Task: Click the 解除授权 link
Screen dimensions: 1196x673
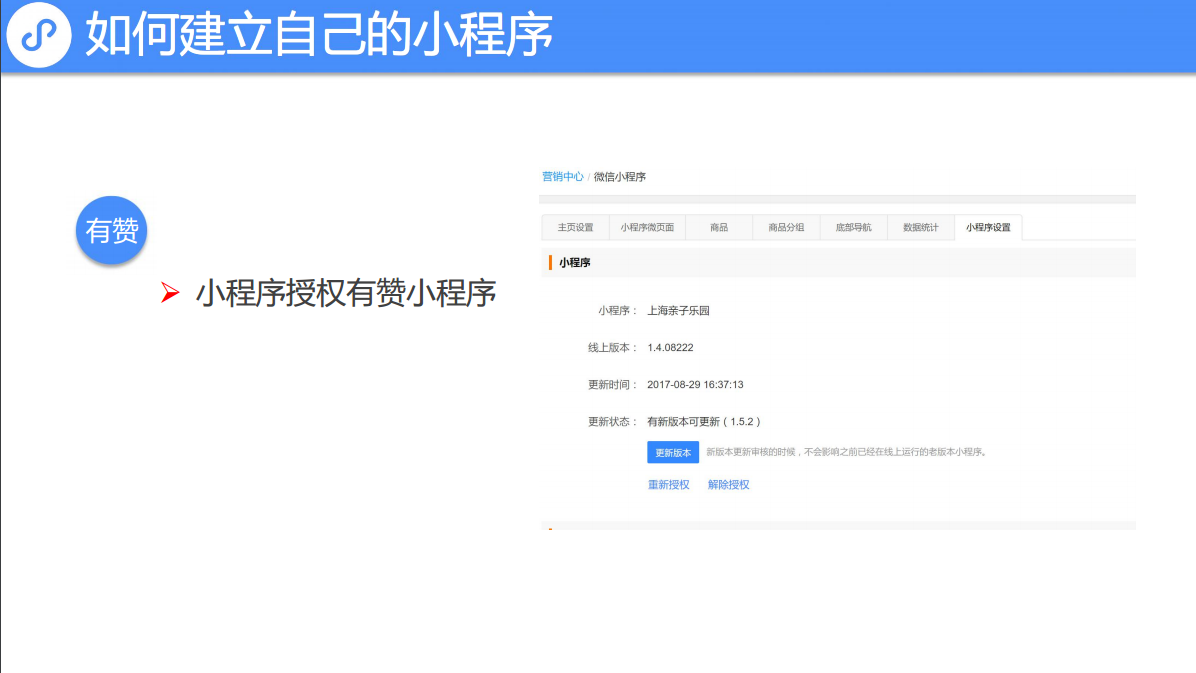Action: point(728,485)
